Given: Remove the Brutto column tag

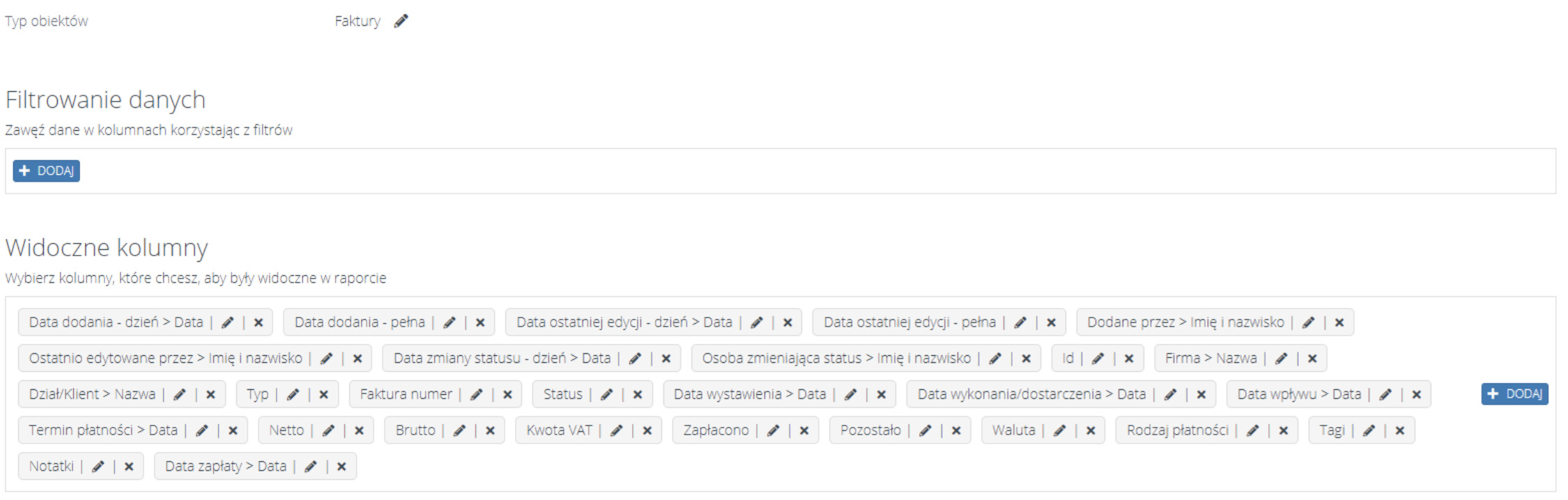Looking at the screenshot, I should click(490, 430).
